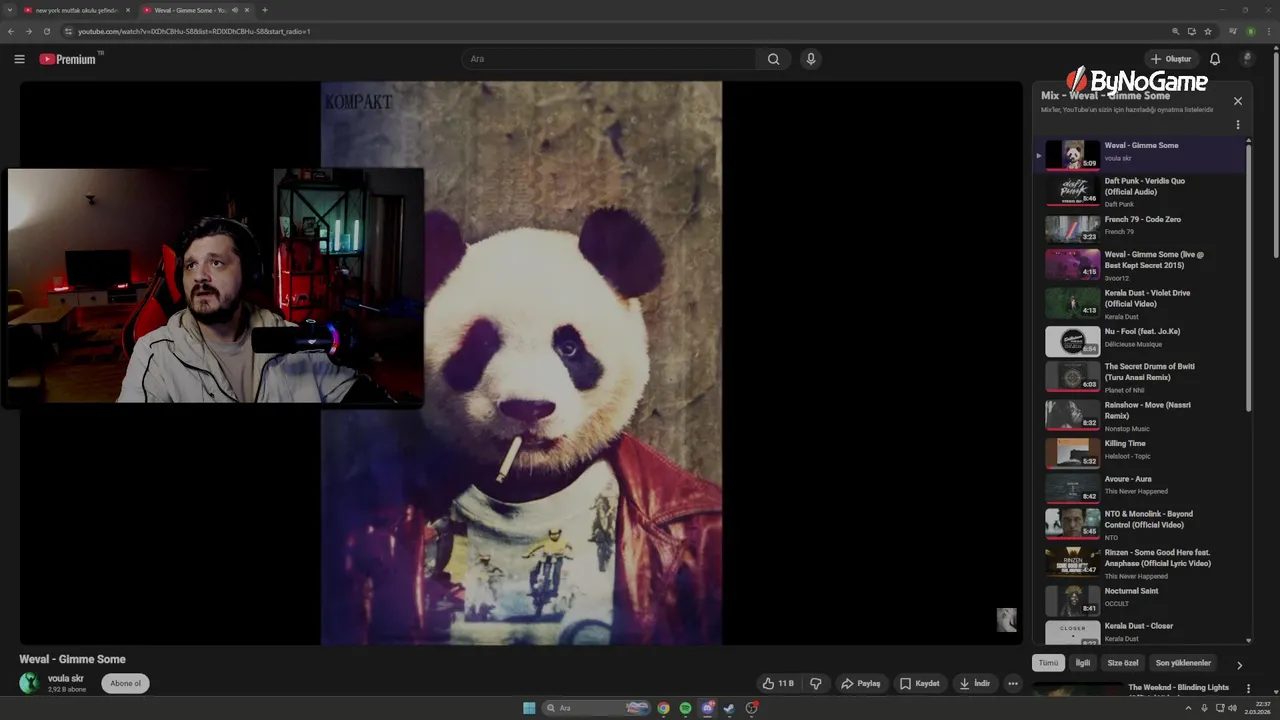This screenshot has width=1280, height=720.
Task: Click the video player panda image
Action: [x=521, y=363]
